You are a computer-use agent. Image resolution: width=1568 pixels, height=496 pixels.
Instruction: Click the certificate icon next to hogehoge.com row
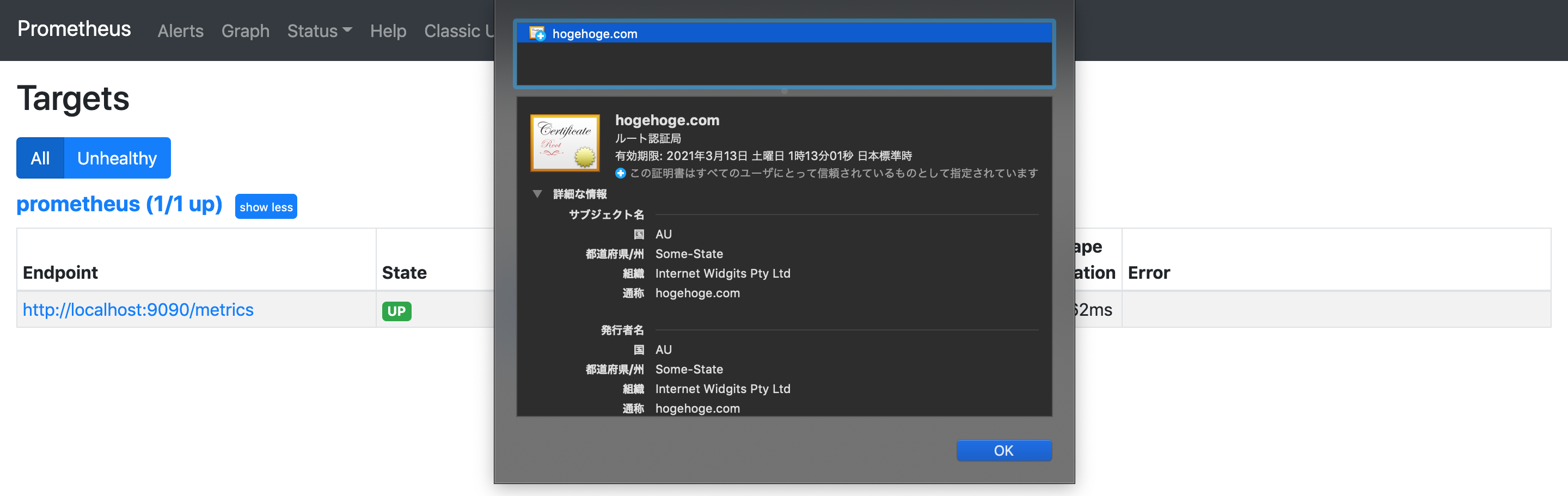[537, 33]
